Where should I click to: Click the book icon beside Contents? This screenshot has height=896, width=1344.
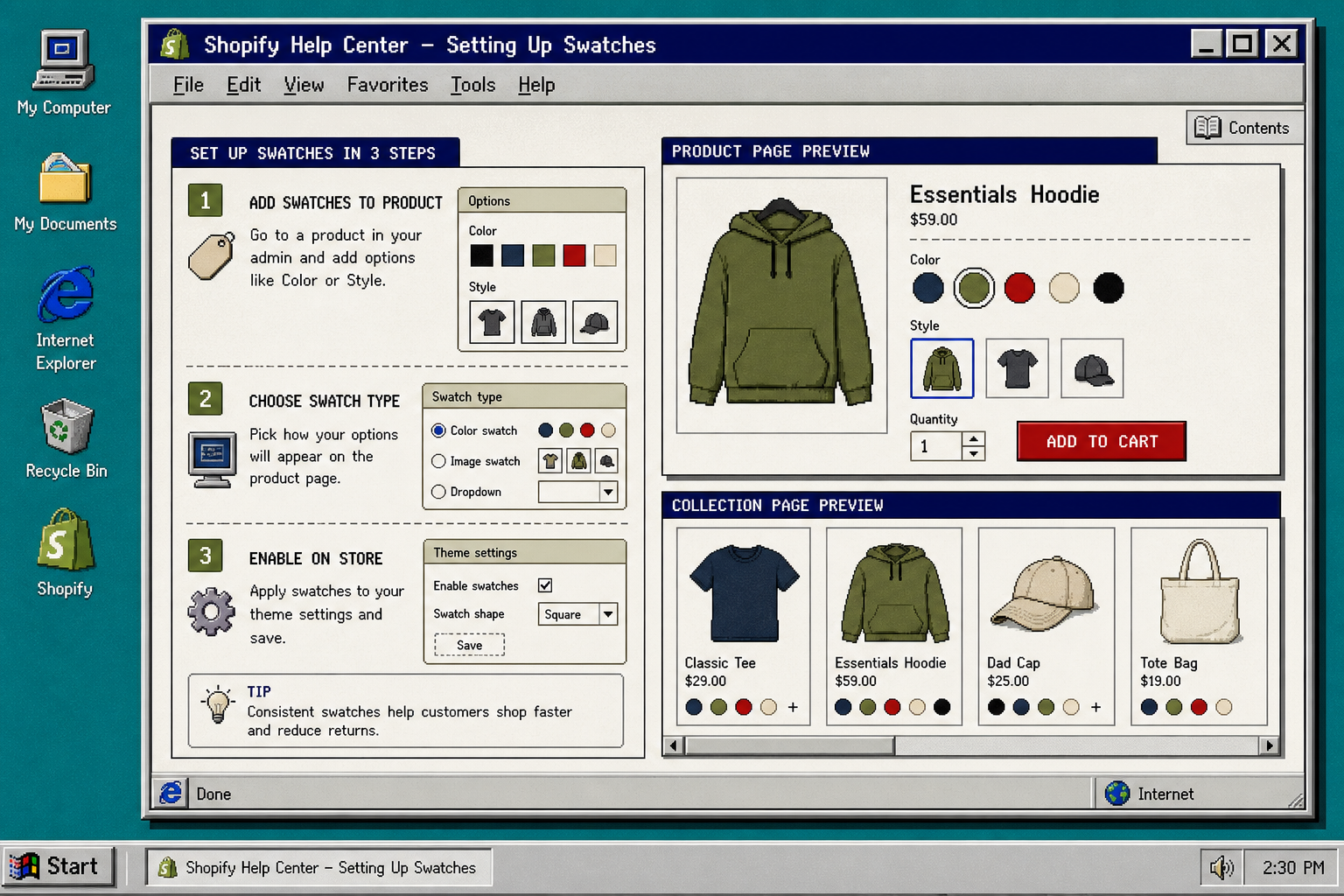coord(1207,128)
